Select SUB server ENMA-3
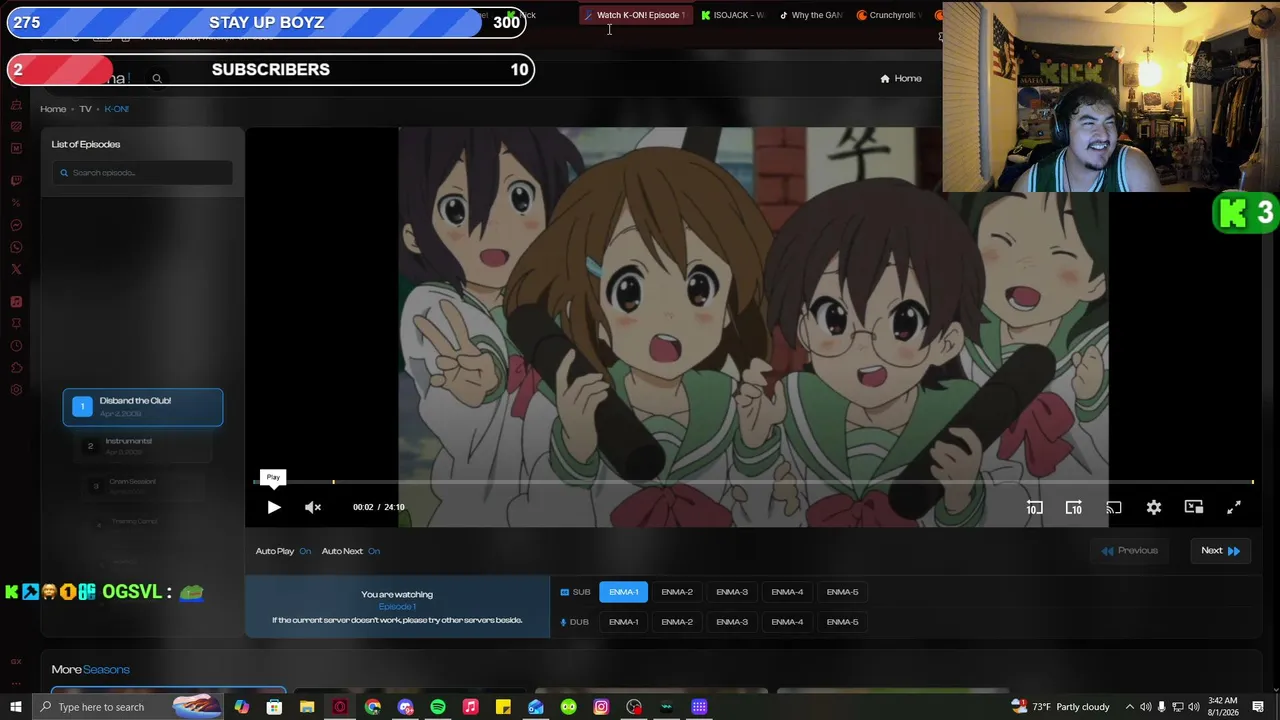This screenshot has height=720, width=1280. [732, 592]
